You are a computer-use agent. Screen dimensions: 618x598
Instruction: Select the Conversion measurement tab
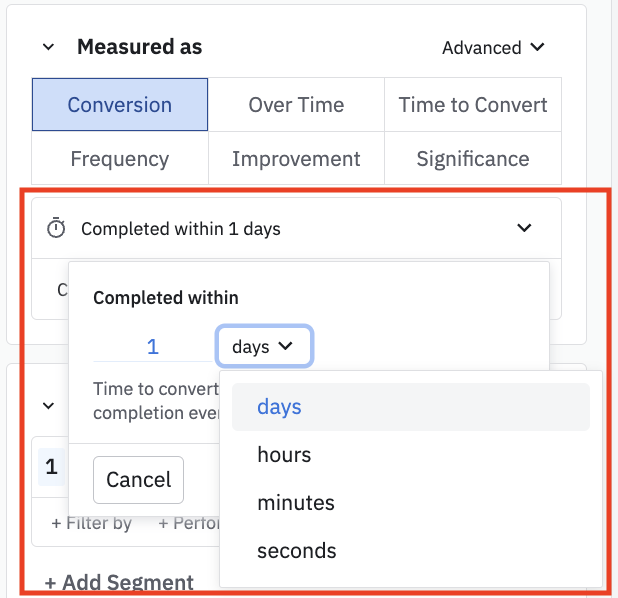[120, 105]
